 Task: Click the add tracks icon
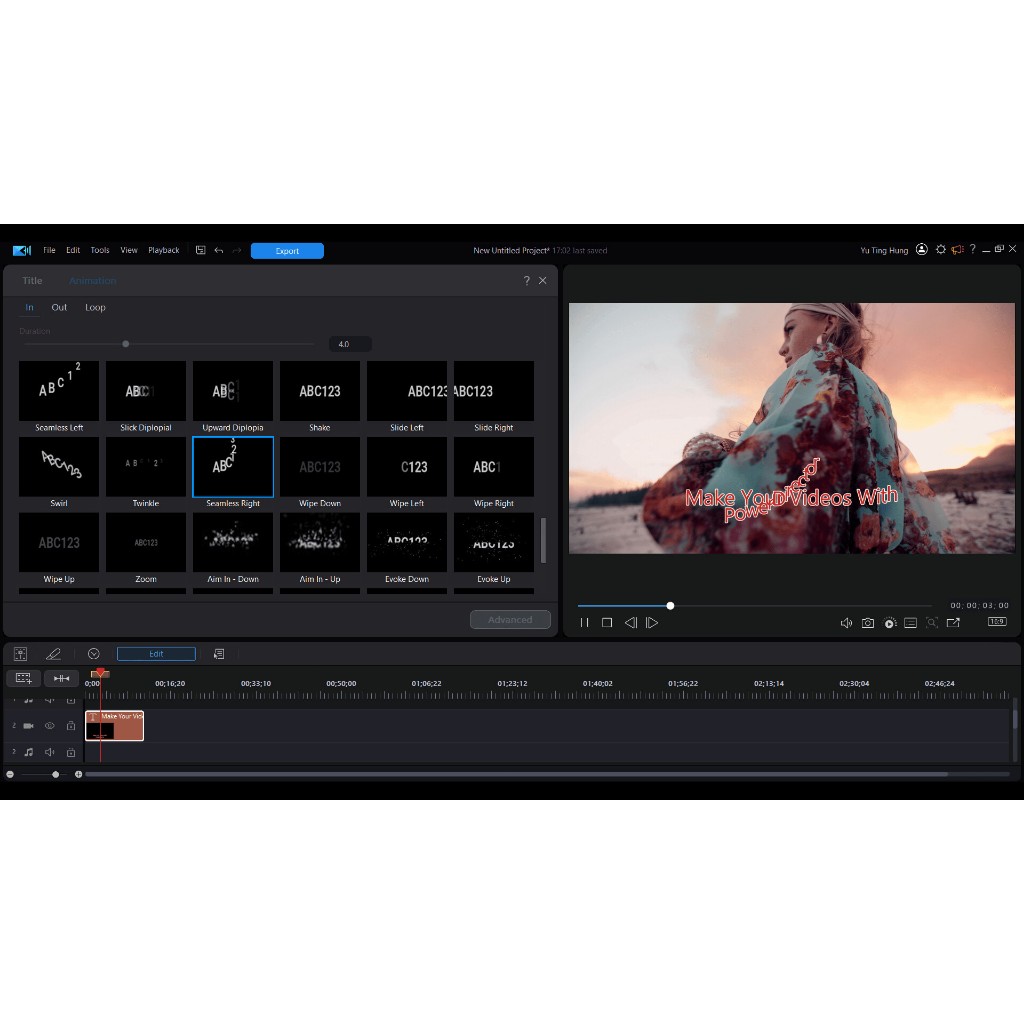(24, 679)
